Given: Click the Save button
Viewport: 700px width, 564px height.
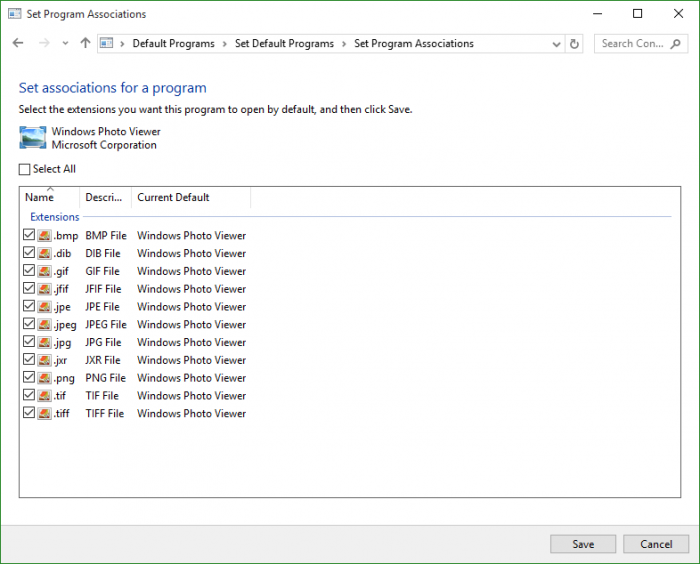Looking at the screenshot, I should click(583, 544).
